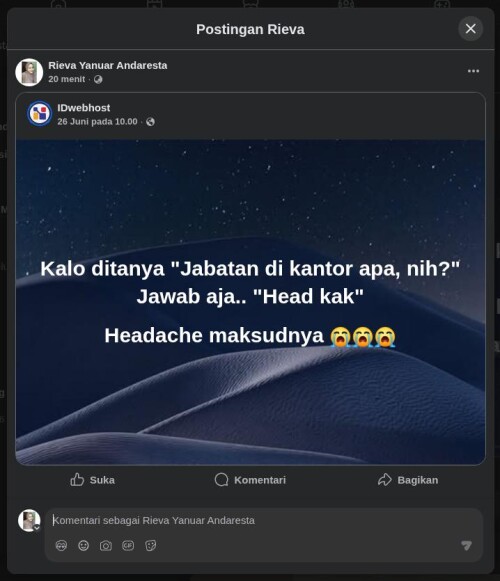Open the three-dot post options menu

(x=473, y=71)
